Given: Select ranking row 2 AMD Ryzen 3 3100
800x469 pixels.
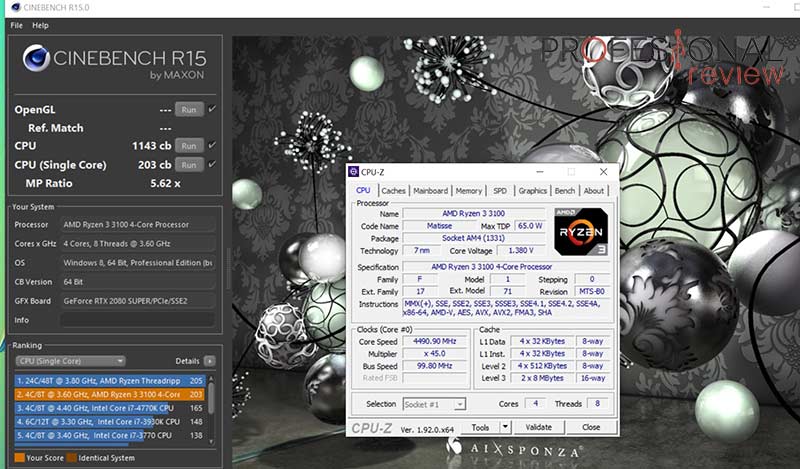Looking at the screenshot, I should pos(110,394).
